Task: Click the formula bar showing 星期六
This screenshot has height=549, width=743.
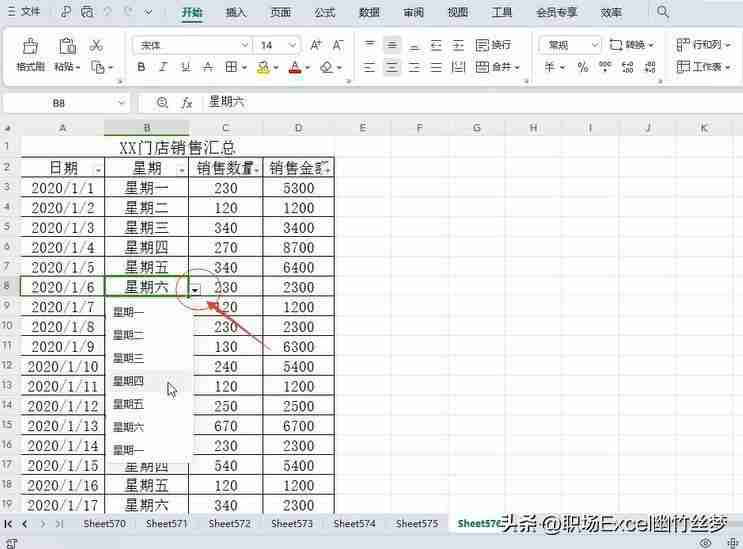Action: click(x=474, y=102)
